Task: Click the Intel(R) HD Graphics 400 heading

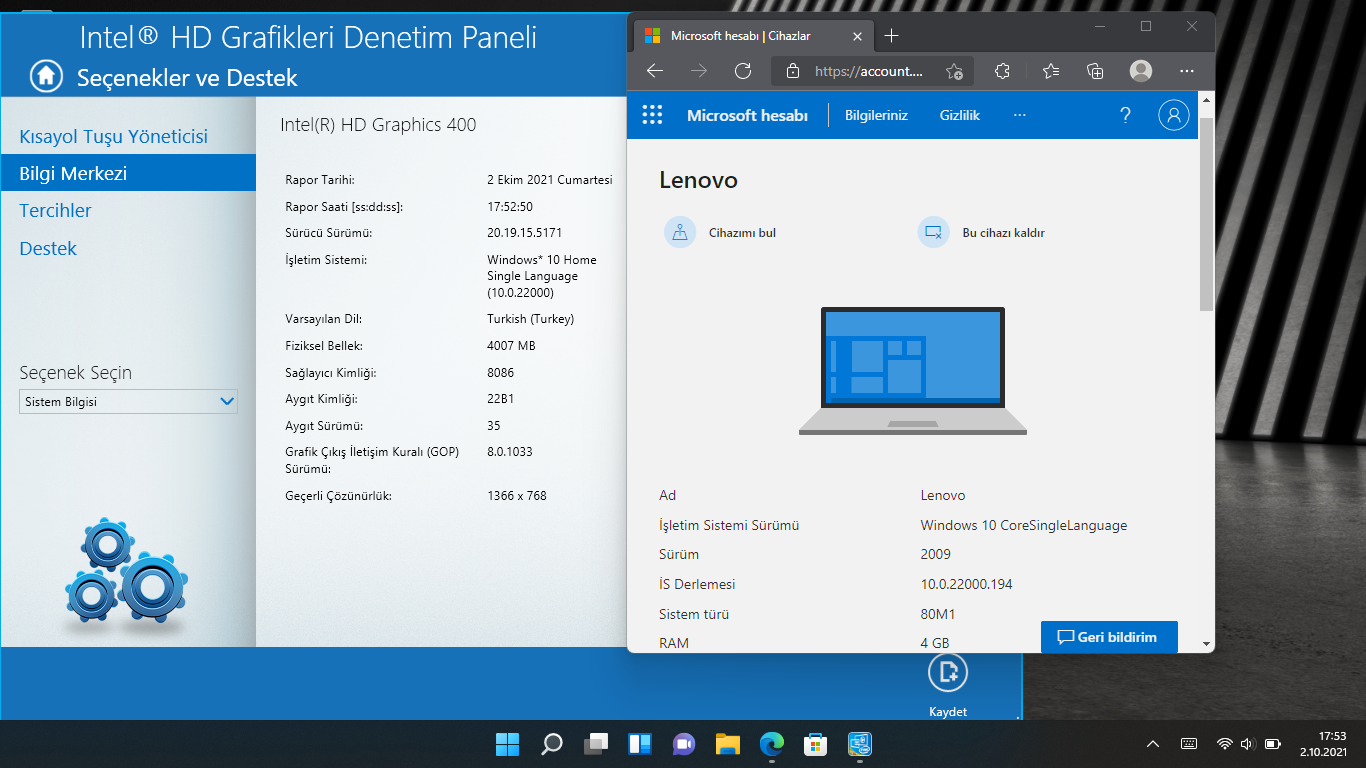Action: click(x=378, y=125)
